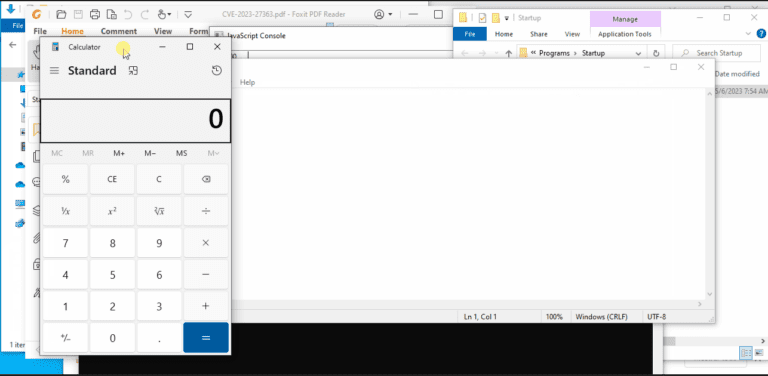Click the M− memory subtract button

coord(150,153)
